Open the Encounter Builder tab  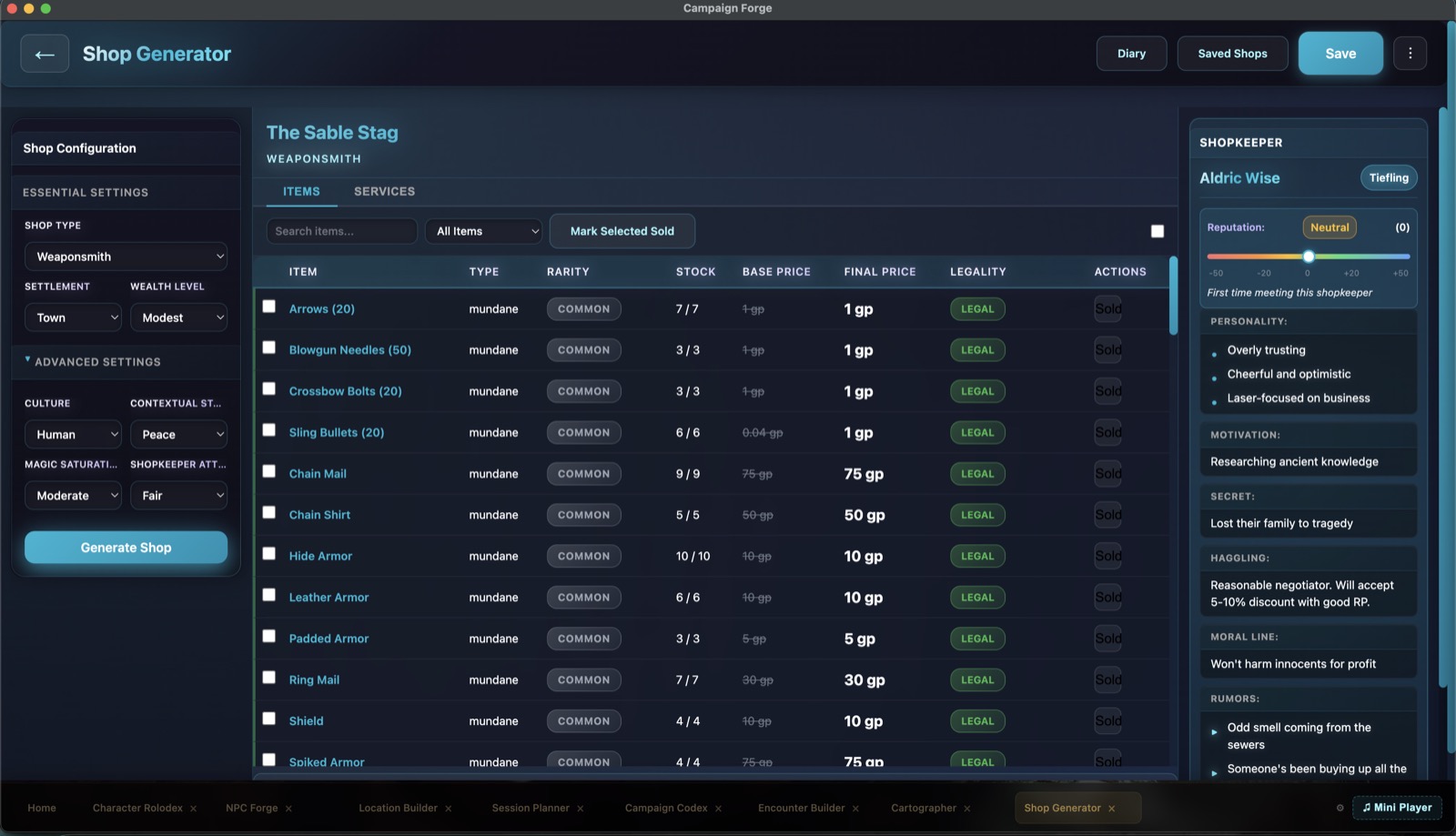coord(801,808)
